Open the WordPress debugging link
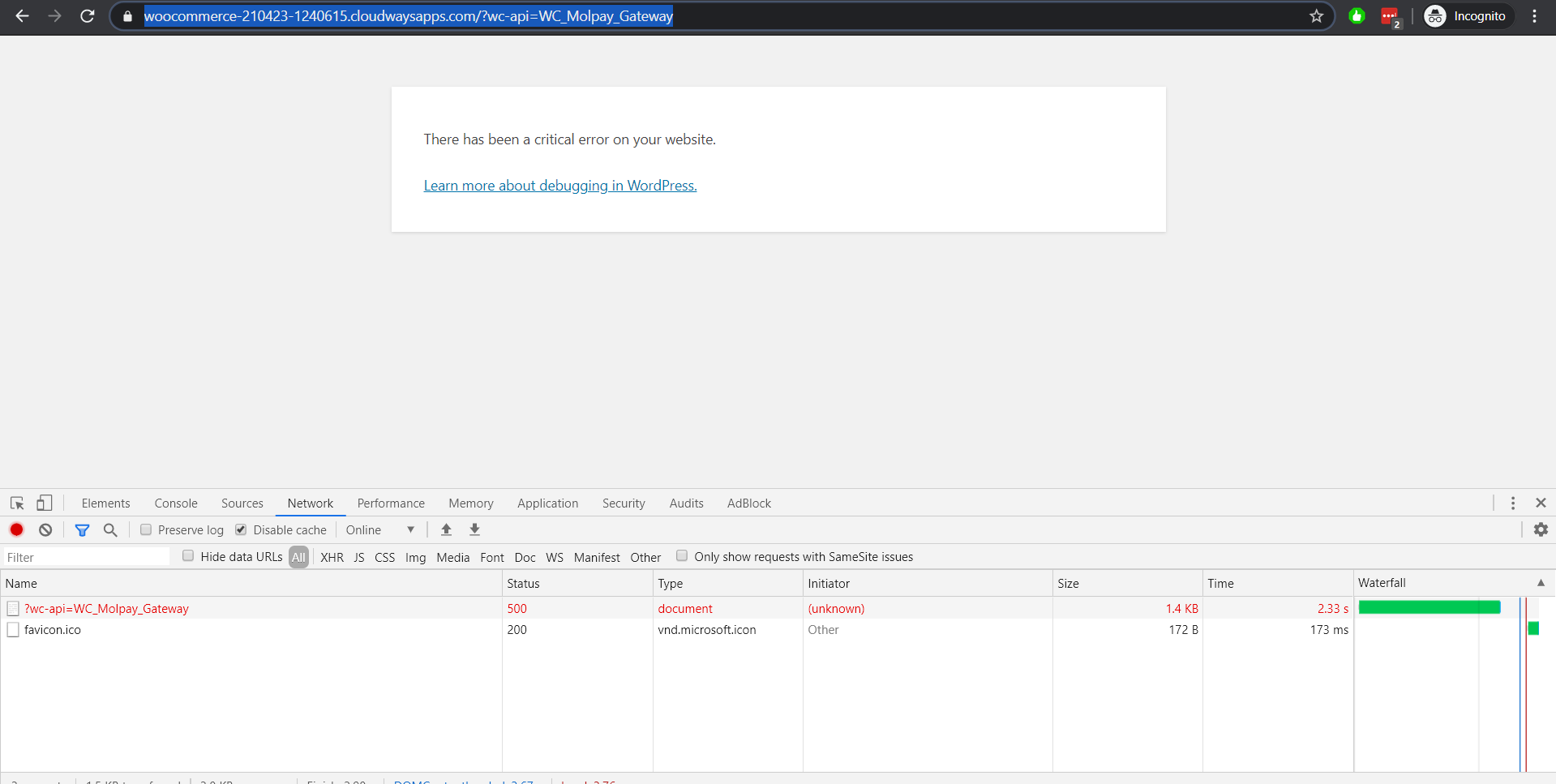This screenshot has width=1556, height=784. (559, 185)
